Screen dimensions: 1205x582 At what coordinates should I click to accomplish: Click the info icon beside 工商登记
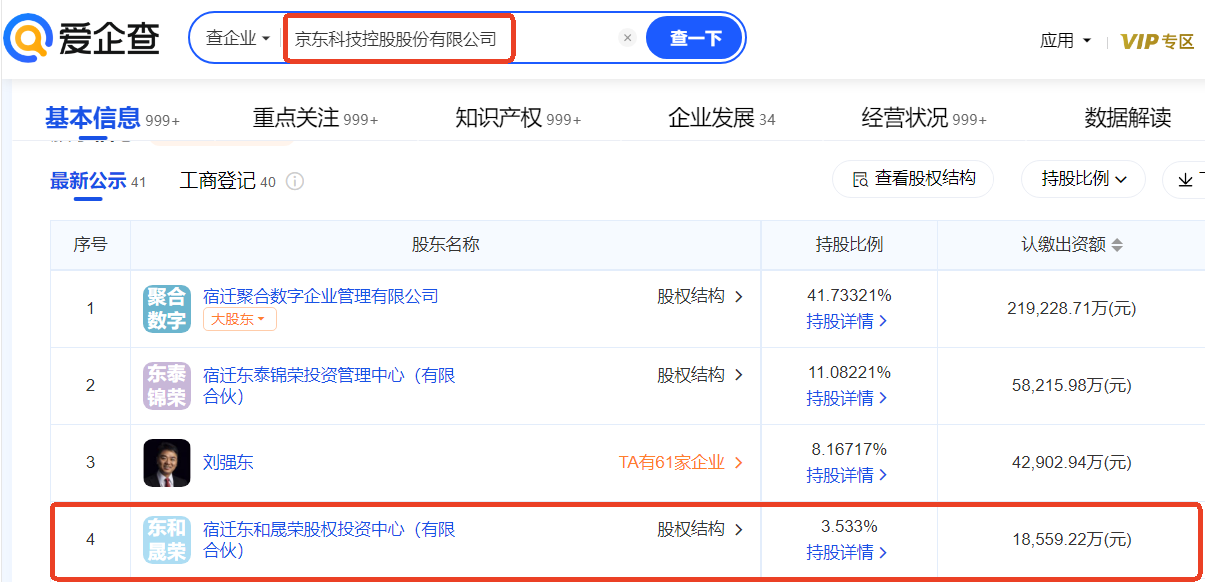click(295, 182)
